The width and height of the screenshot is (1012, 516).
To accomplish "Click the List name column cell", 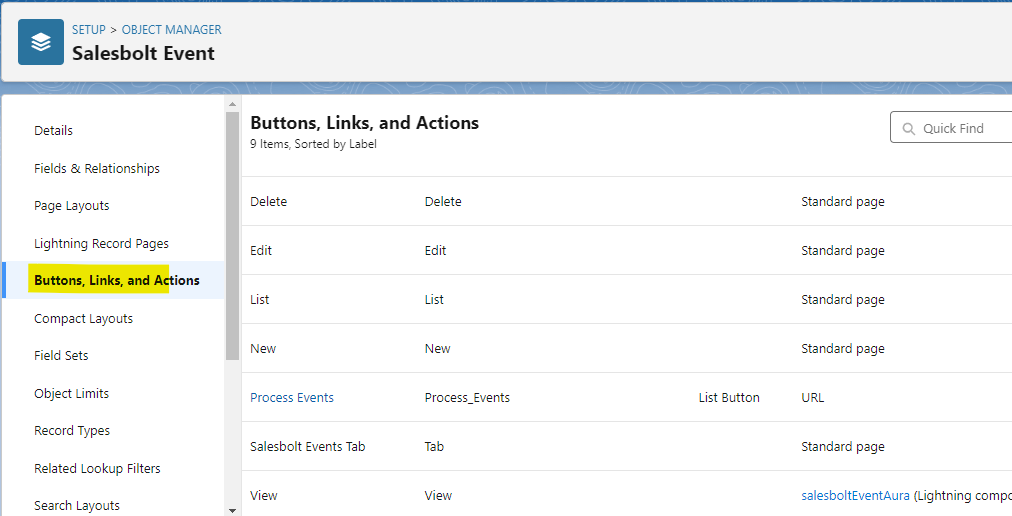I will (434, 300).
